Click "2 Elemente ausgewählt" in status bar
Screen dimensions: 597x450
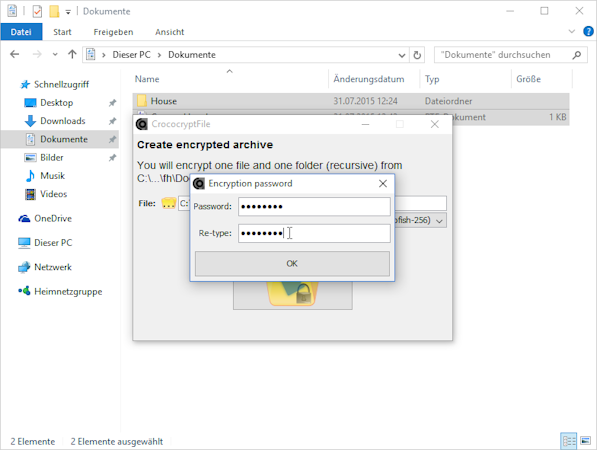tap(117, 442)
